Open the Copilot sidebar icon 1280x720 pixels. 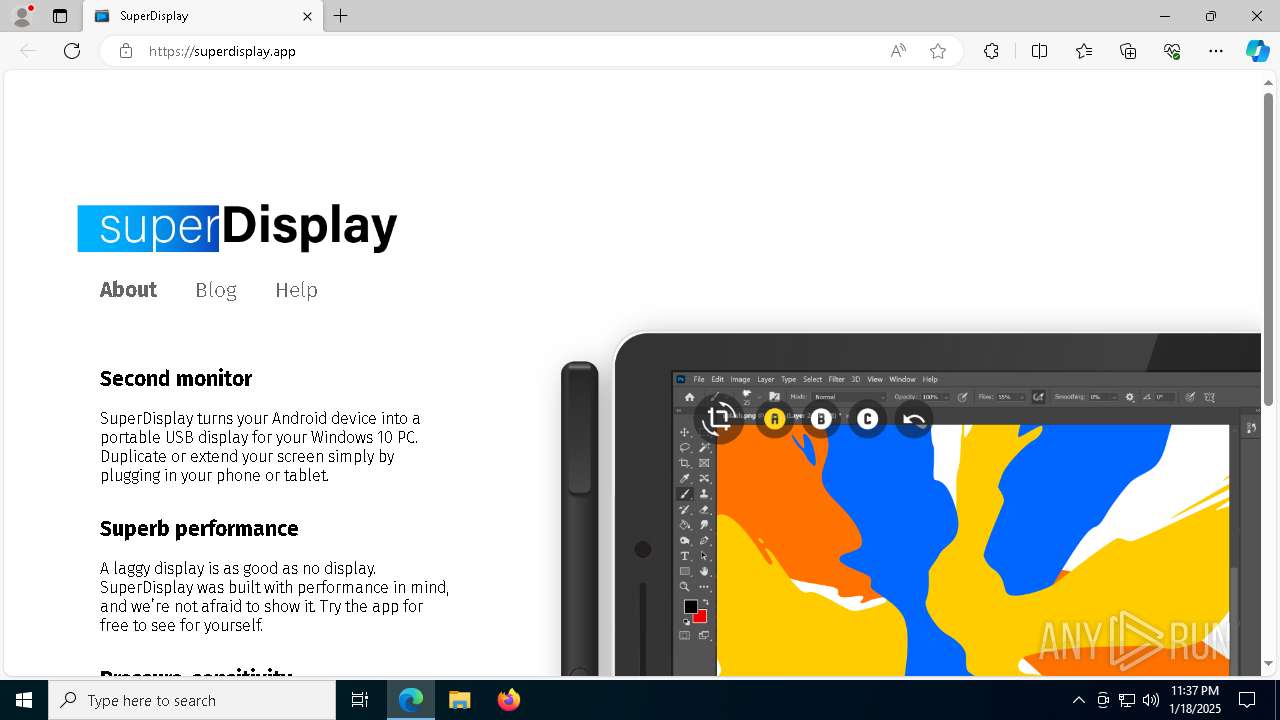click(x=1257, y=51)
